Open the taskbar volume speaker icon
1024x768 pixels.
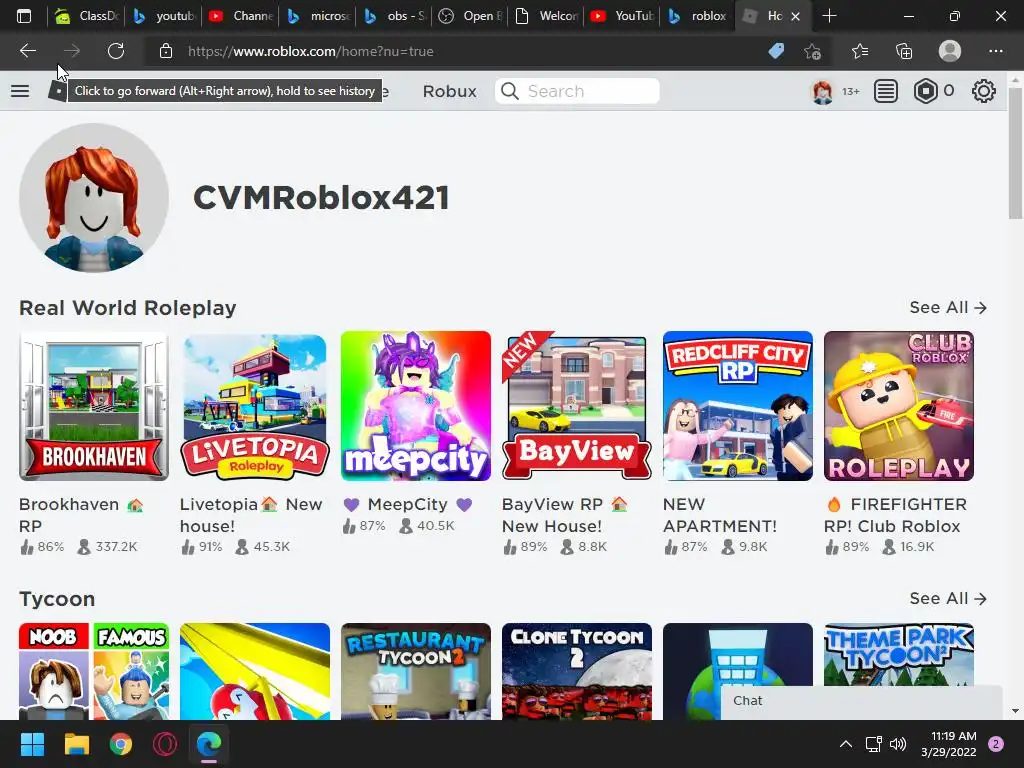[898, 744]
